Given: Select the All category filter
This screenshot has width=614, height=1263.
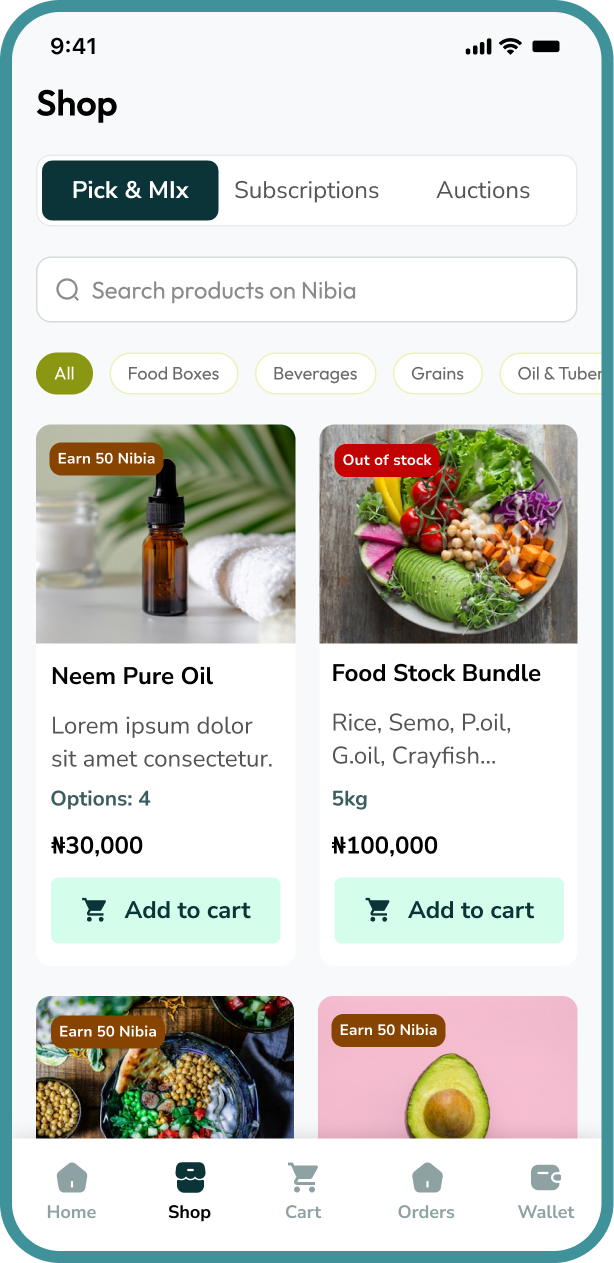Looking at the screenshot, I should (x=64, y=373).
